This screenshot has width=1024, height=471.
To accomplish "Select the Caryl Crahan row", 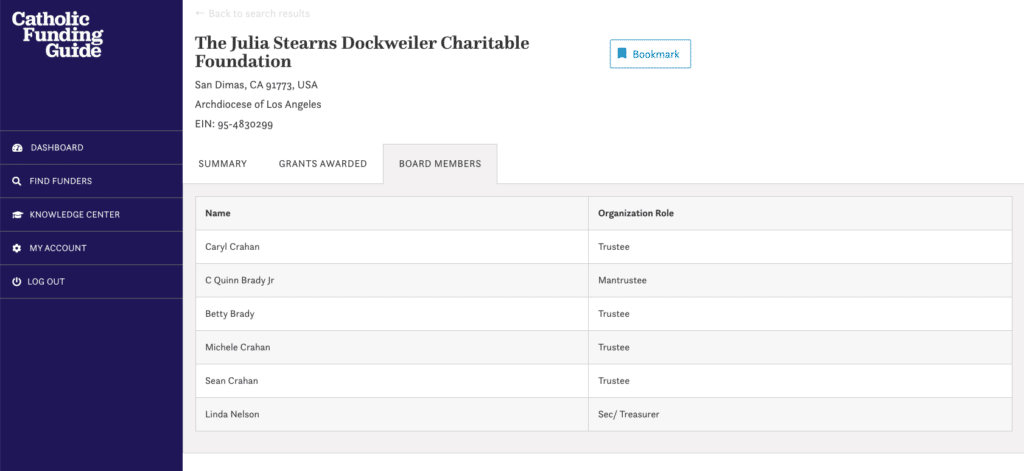I will (x=604, y=247).
